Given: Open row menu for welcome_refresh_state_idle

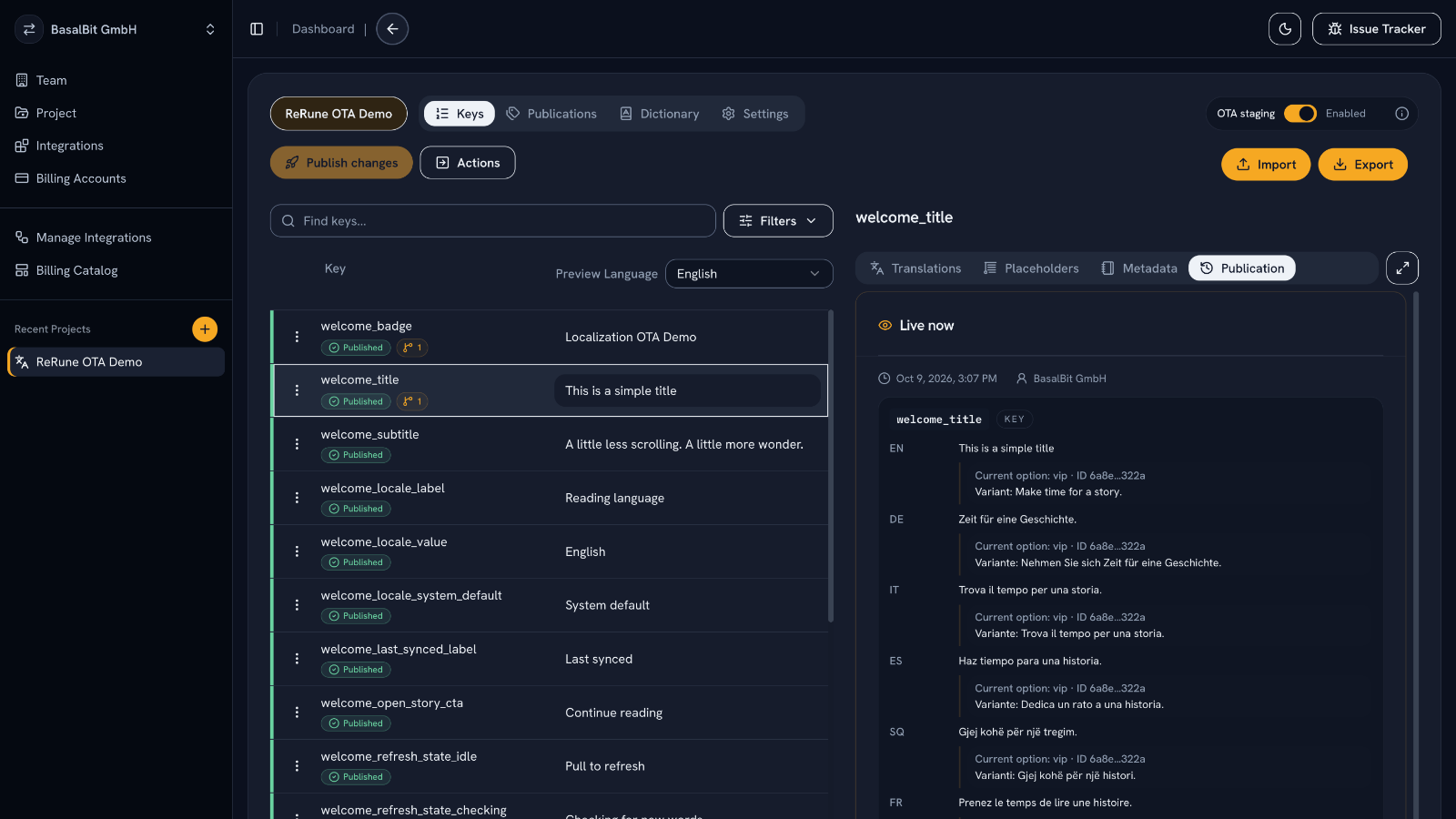Looking at the screenshot, I should pyautogui.click(x=297, y=766).
